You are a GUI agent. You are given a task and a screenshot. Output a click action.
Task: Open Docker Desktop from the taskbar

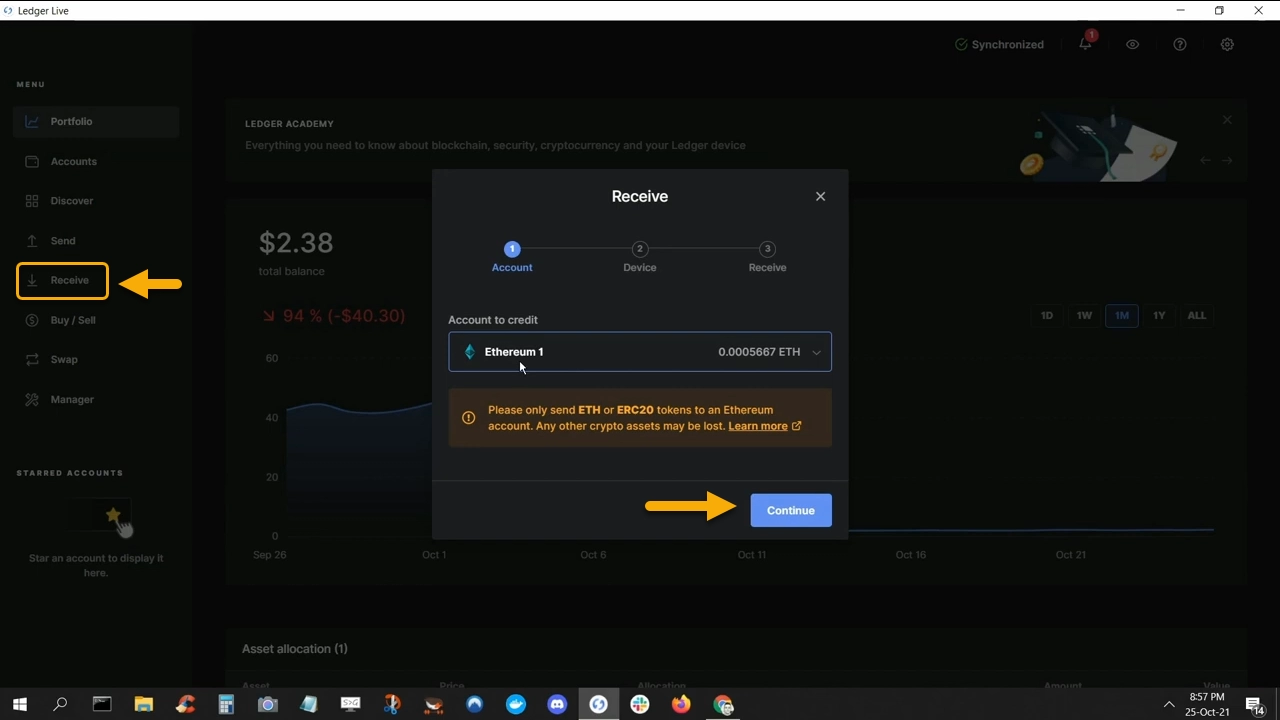coord(516,704)
